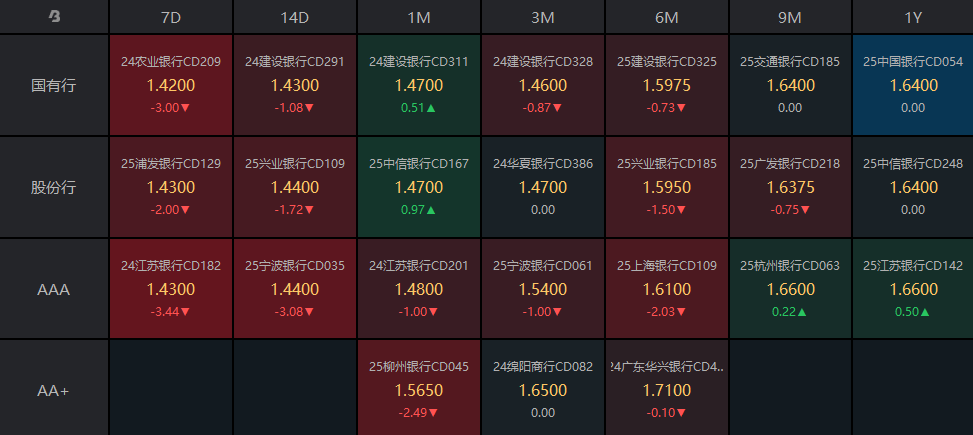Select the 国有行 row label

[x=54, y=85]
